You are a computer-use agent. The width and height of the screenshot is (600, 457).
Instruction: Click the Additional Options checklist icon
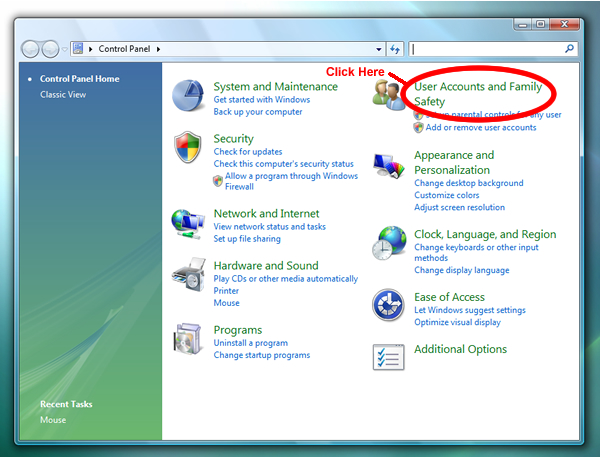[x=388, y=357]
